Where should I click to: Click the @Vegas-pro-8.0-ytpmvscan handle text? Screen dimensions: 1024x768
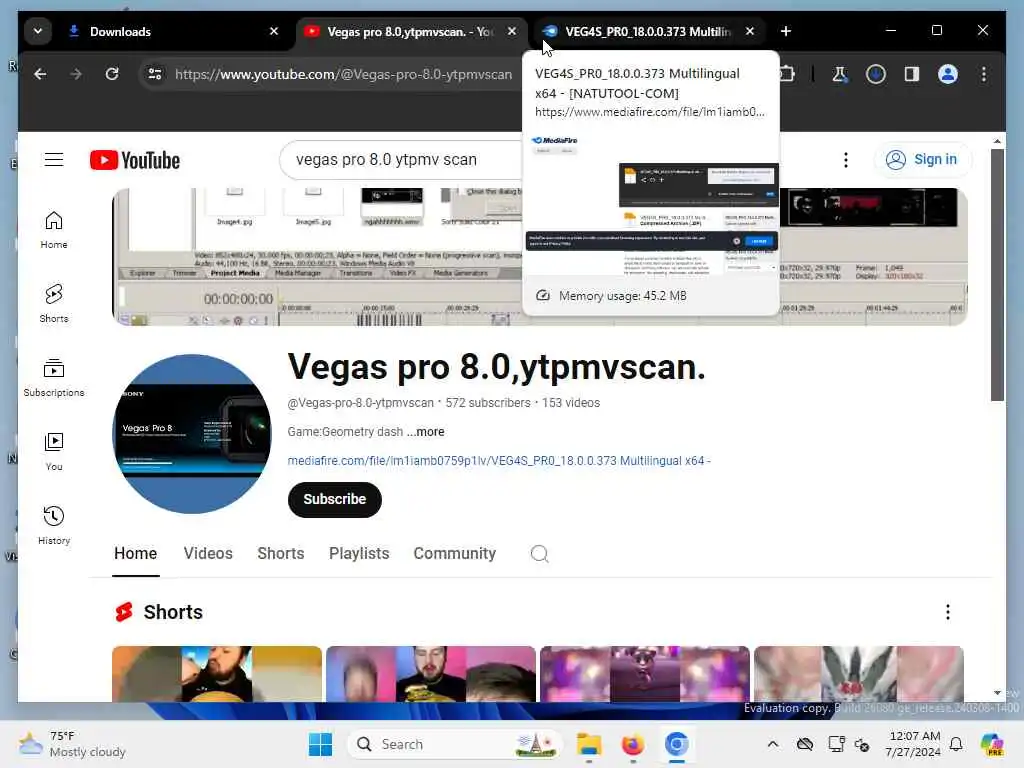tap(360, 403)
